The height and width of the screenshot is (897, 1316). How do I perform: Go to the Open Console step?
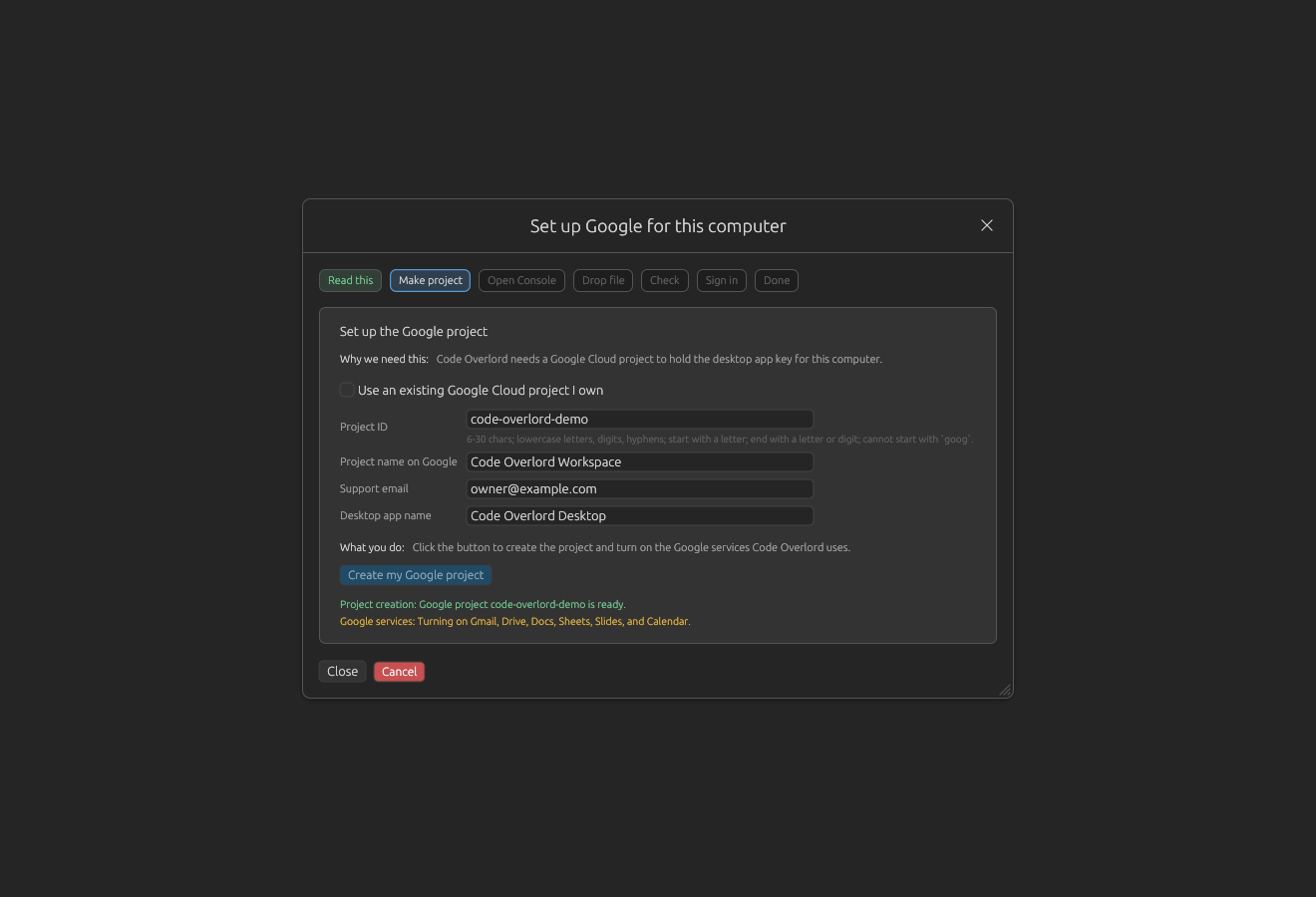(521, 280)
